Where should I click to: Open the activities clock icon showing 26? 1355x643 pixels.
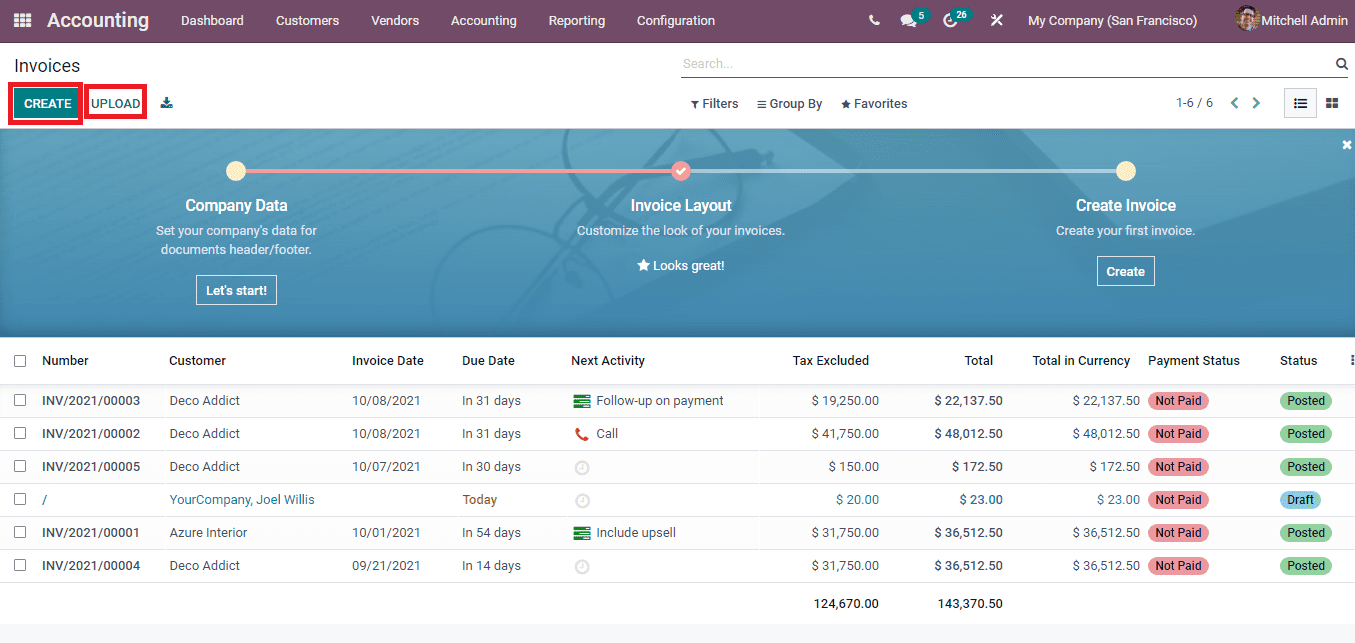(949, 20)
